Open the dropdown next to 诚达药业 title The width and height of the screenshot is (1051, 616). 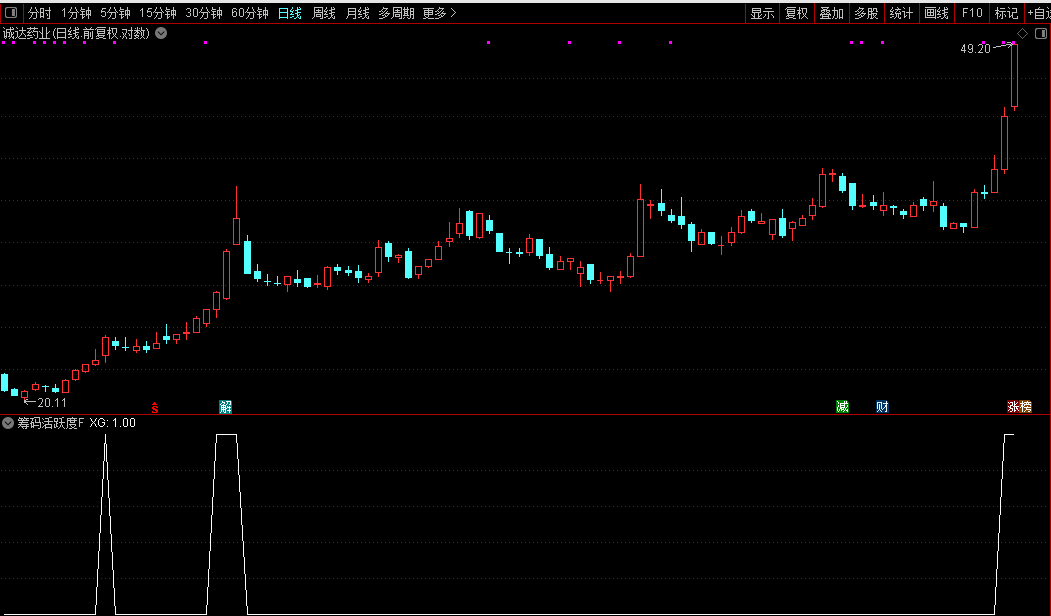point(161,33)
